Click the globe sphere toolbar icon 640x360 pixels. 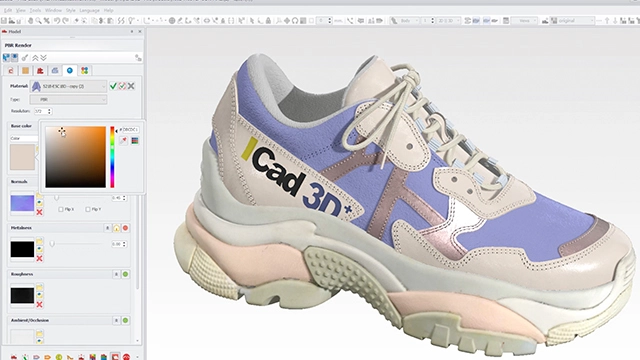tap(172, 20)
